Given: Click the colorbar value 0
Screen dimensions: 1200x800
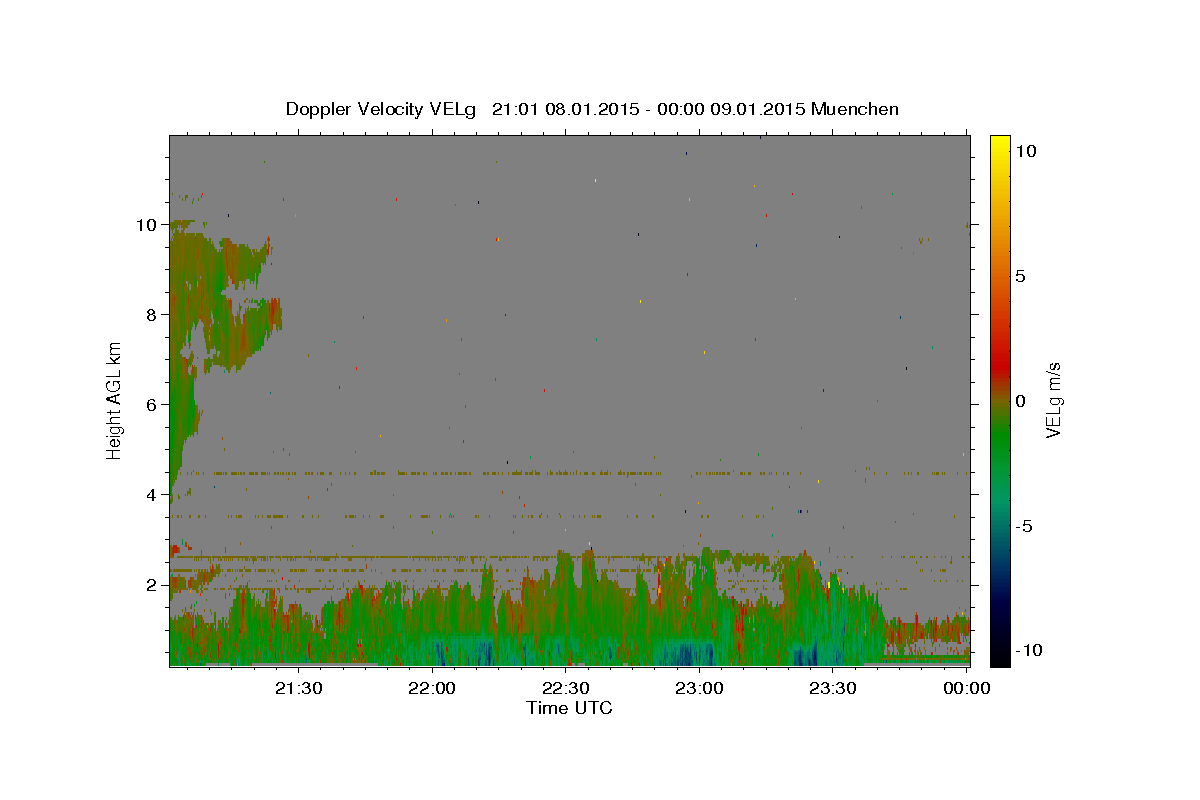Looking at the screenshot, I should point(1020,401).
